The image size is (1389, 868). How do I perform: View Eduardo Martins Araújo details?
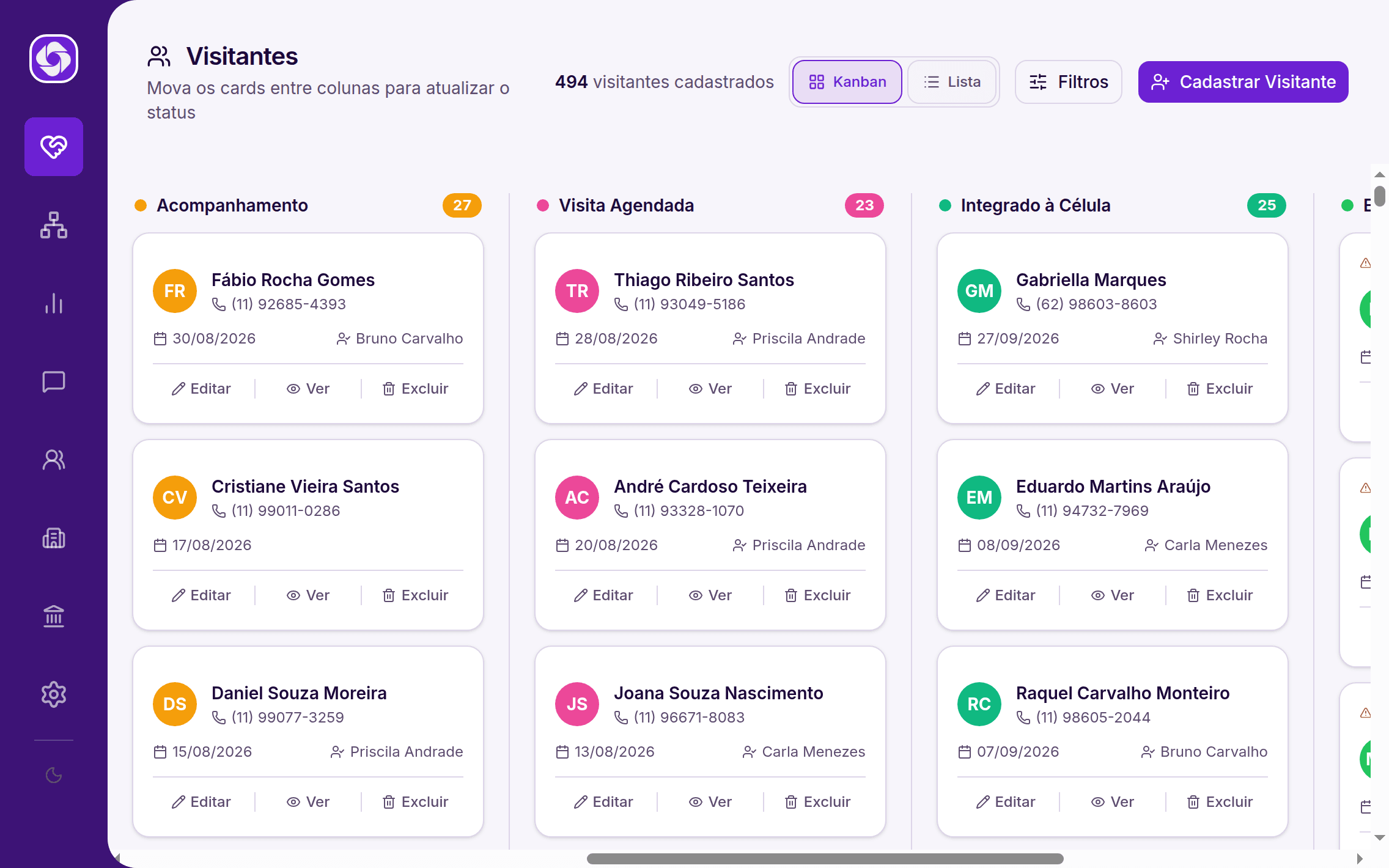[x=1113, y=595]
